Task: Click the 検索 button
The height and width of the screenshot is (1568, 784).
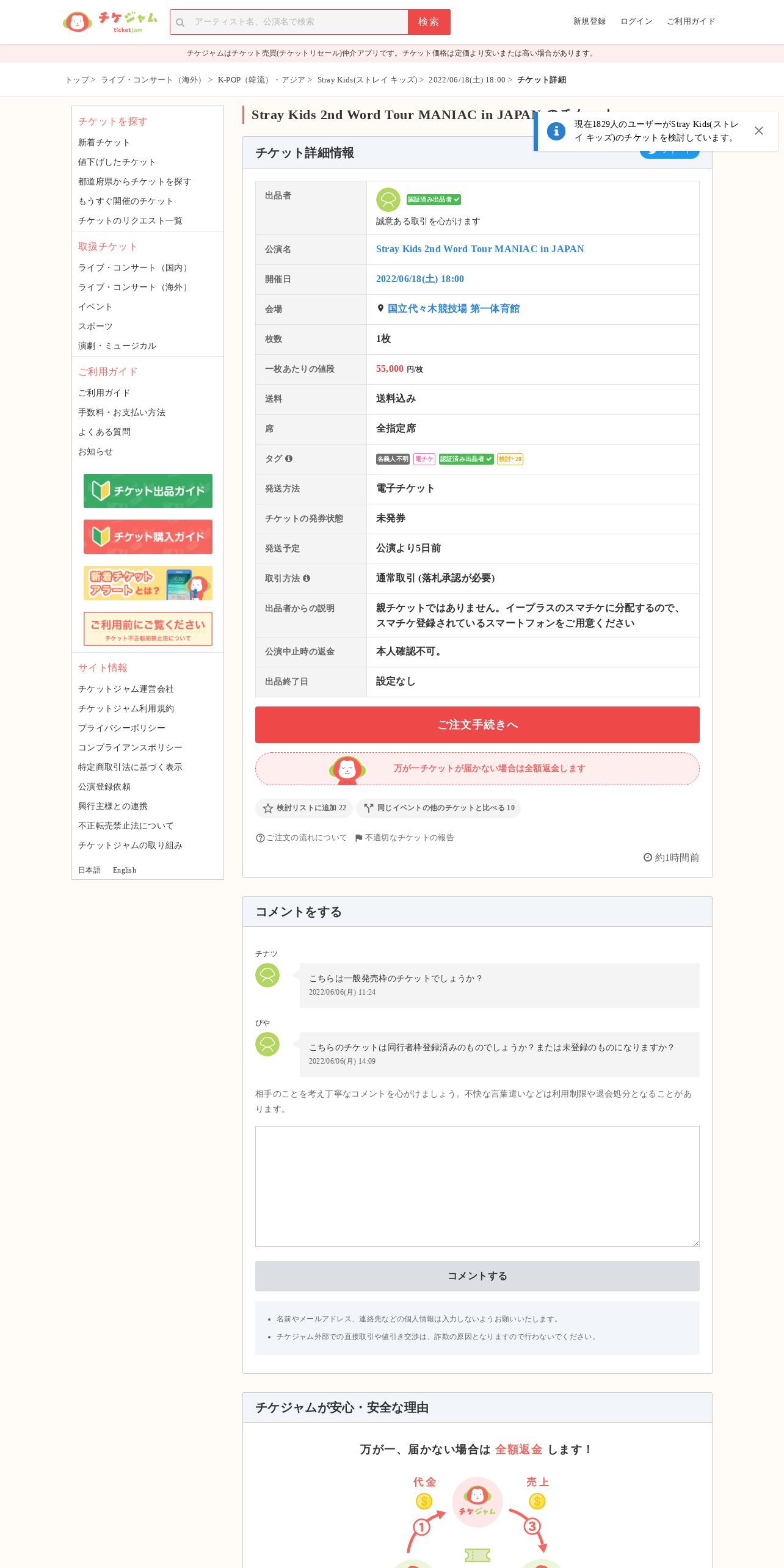Action: [x=429, y=22]
